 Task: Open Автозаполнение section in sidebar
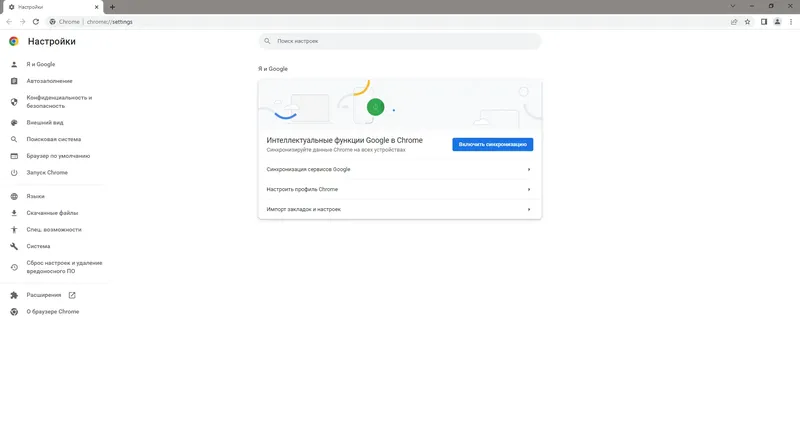click(x=49, y=81)
